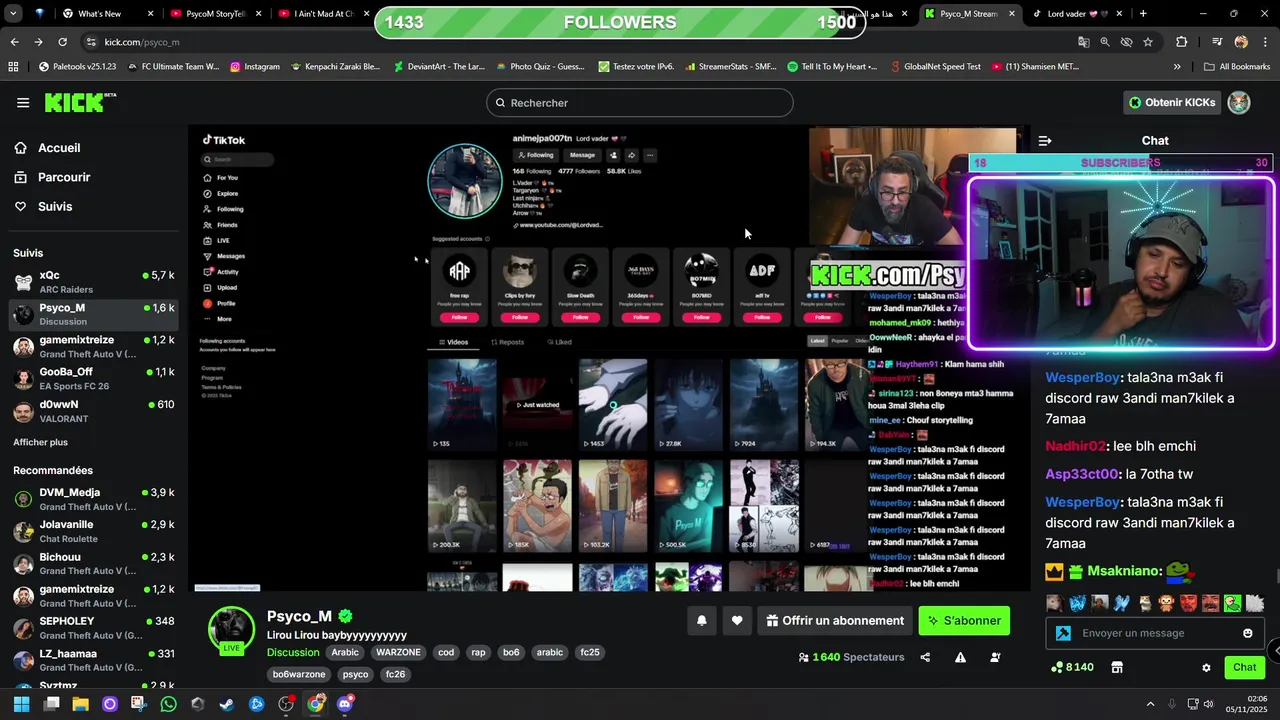Open the All Bookmarks folder

pyautogui.click(x=1237, y=67)
